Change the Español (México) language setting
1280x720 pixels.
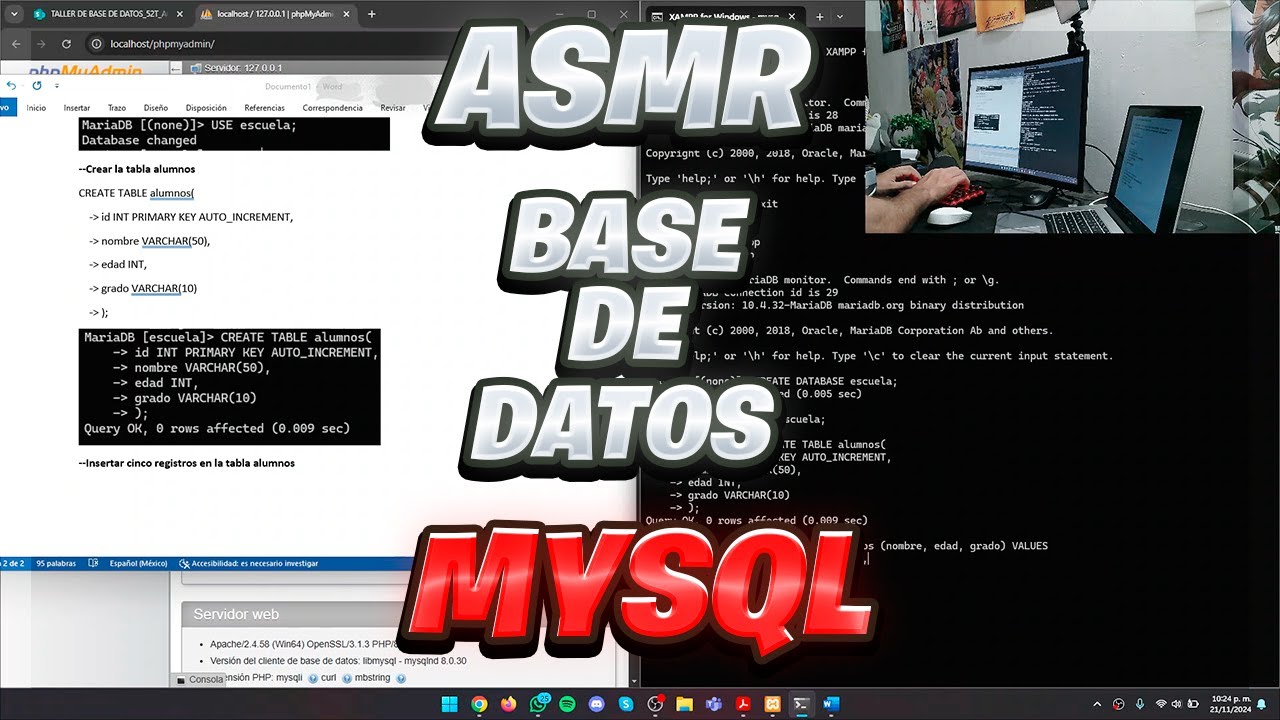138,563
